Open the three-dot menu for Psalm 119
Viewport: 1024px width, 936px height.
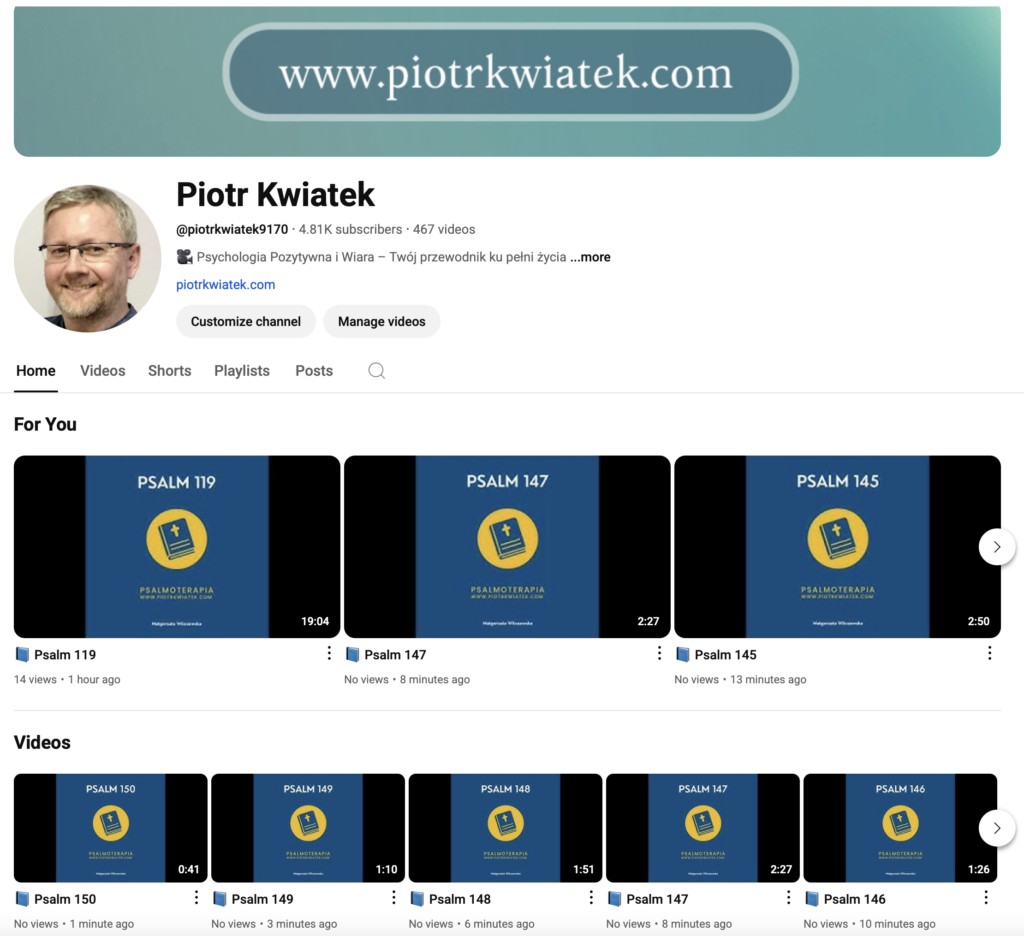tap(329, 653)
